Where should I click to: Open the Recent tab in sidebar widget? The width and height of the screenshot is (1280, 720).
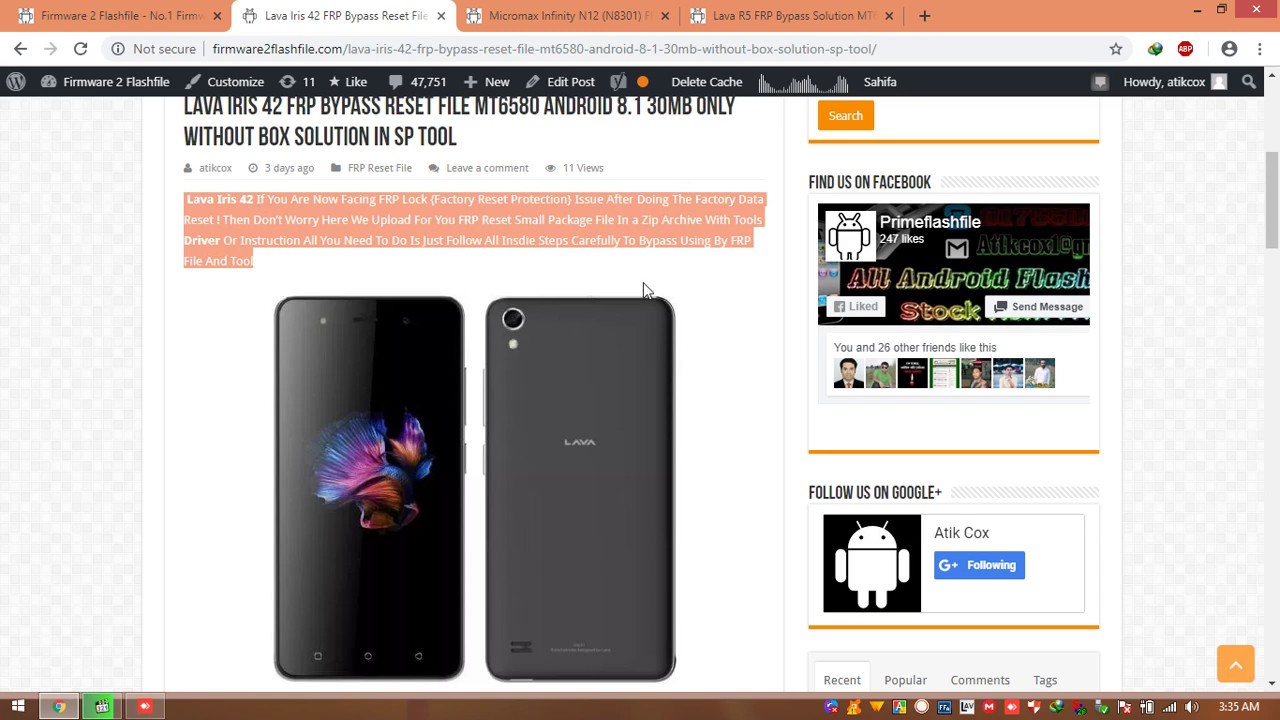(x=842, y=680)
